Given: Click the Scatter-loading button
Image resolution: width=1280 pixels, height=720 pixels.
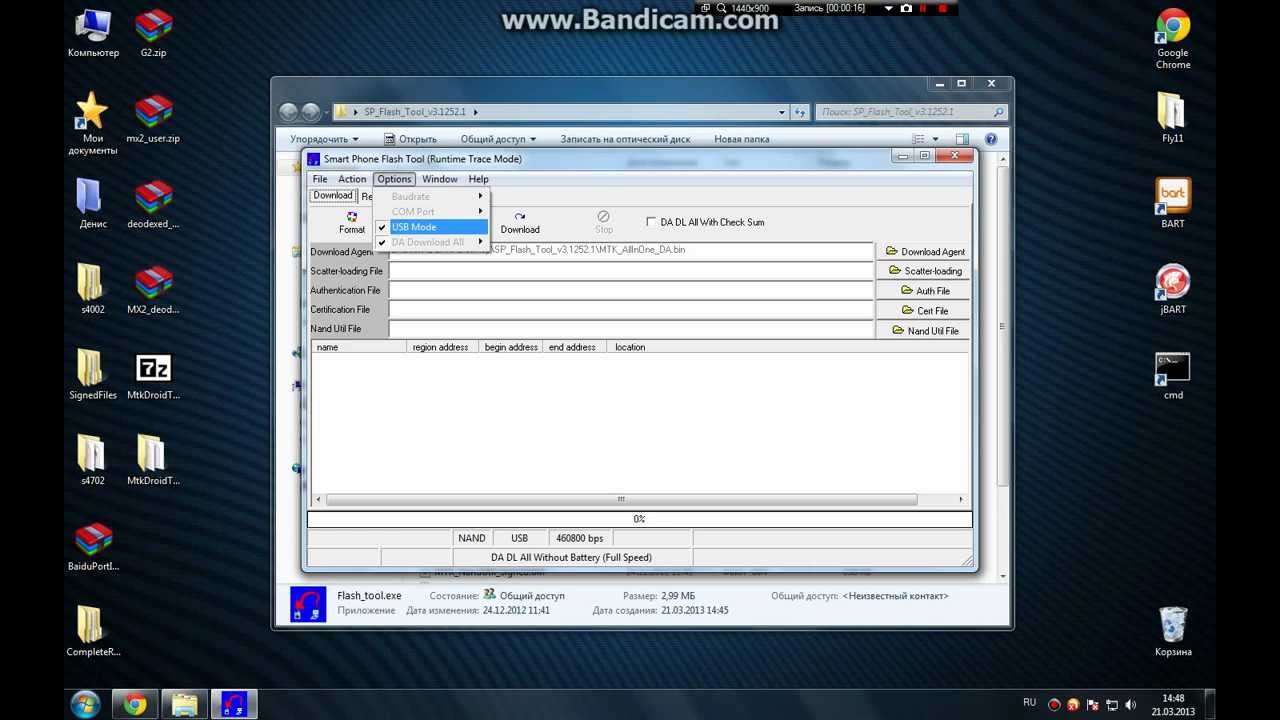Looking at the screenshot, I should tap(925, 271).
